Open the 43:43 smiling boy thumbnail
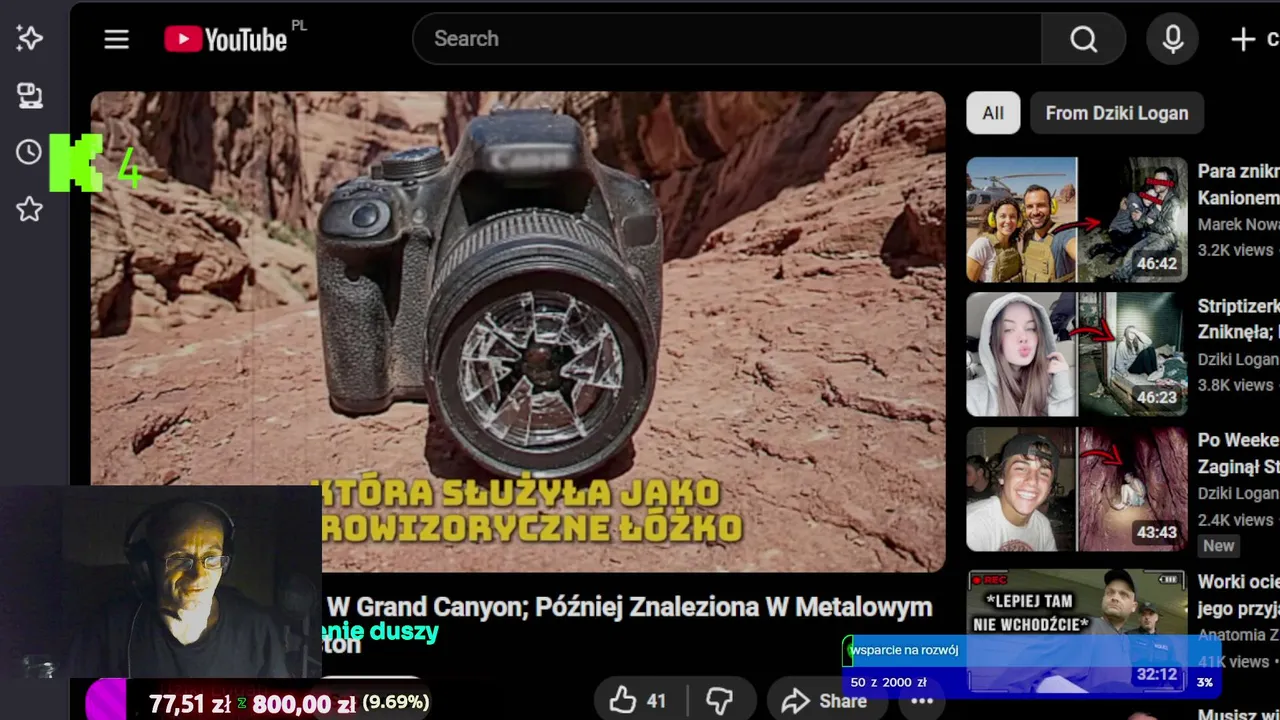This screenshot has height=720, width=1280. click(1077, 489)
